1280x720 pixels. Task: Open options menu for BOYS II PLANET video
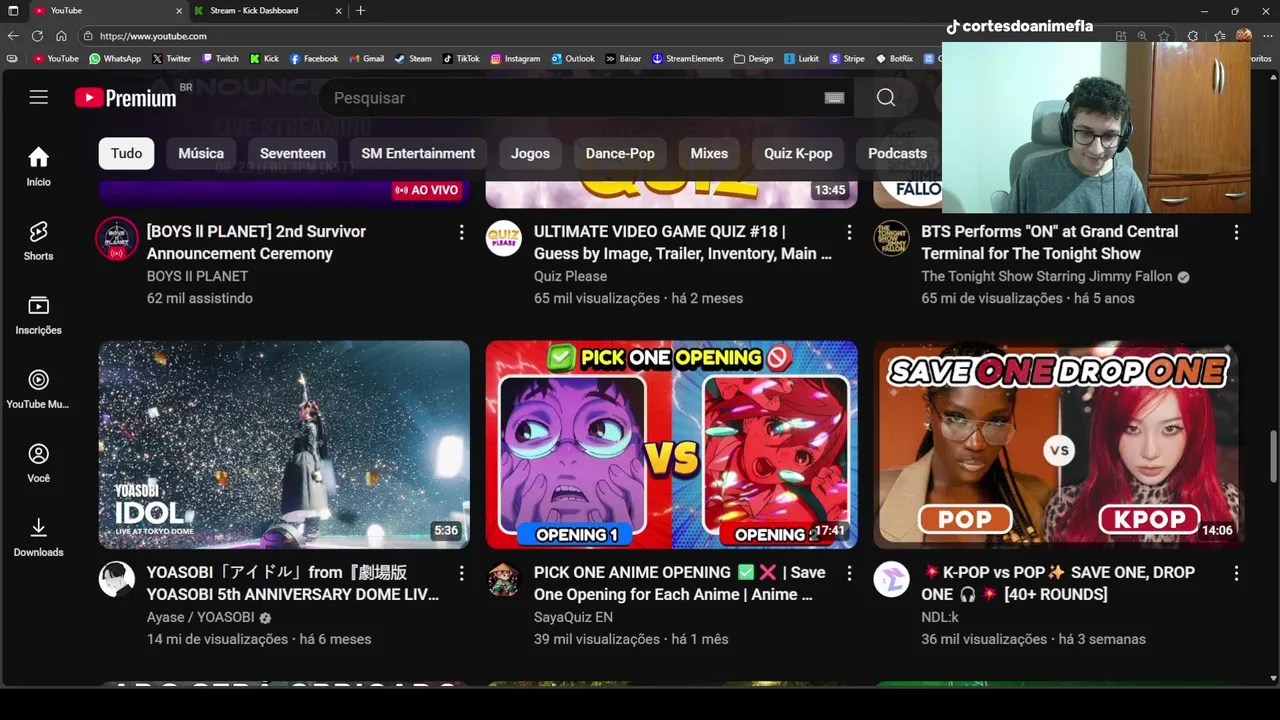[461, 232]
